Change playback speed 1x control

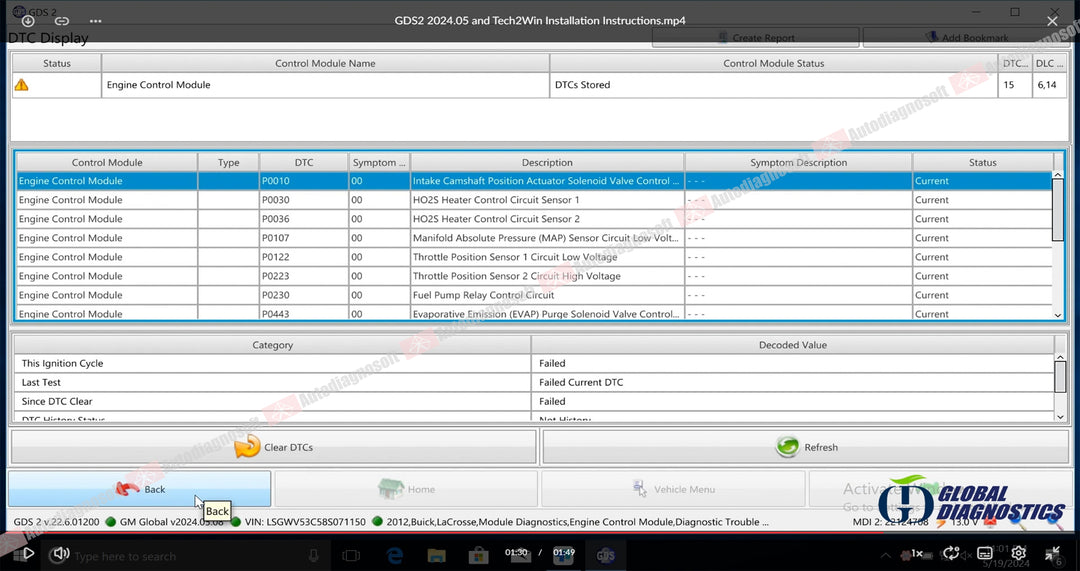pos(917,553)
